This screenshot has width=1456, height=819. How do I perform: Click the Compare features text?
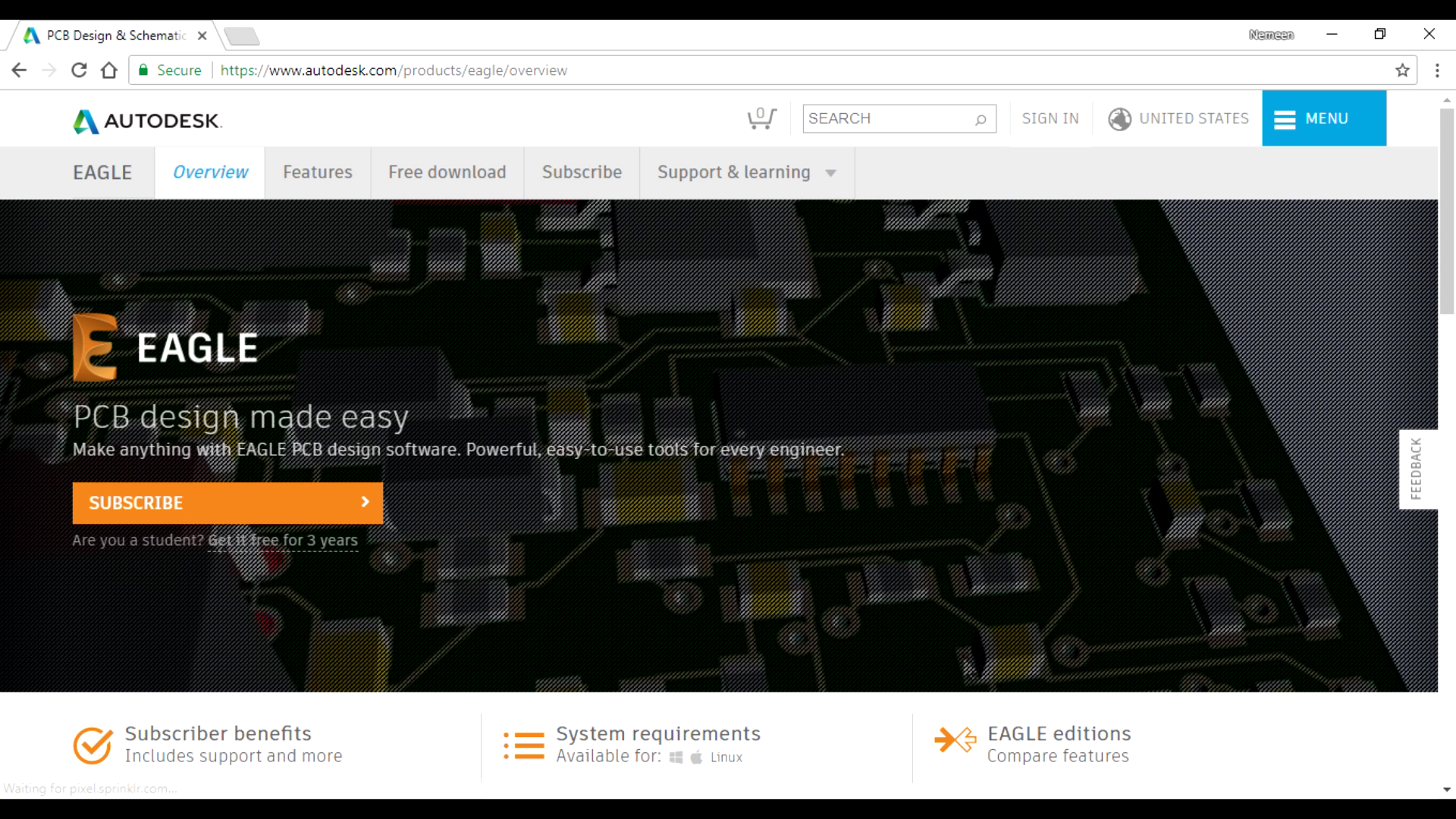[1058, 756]
